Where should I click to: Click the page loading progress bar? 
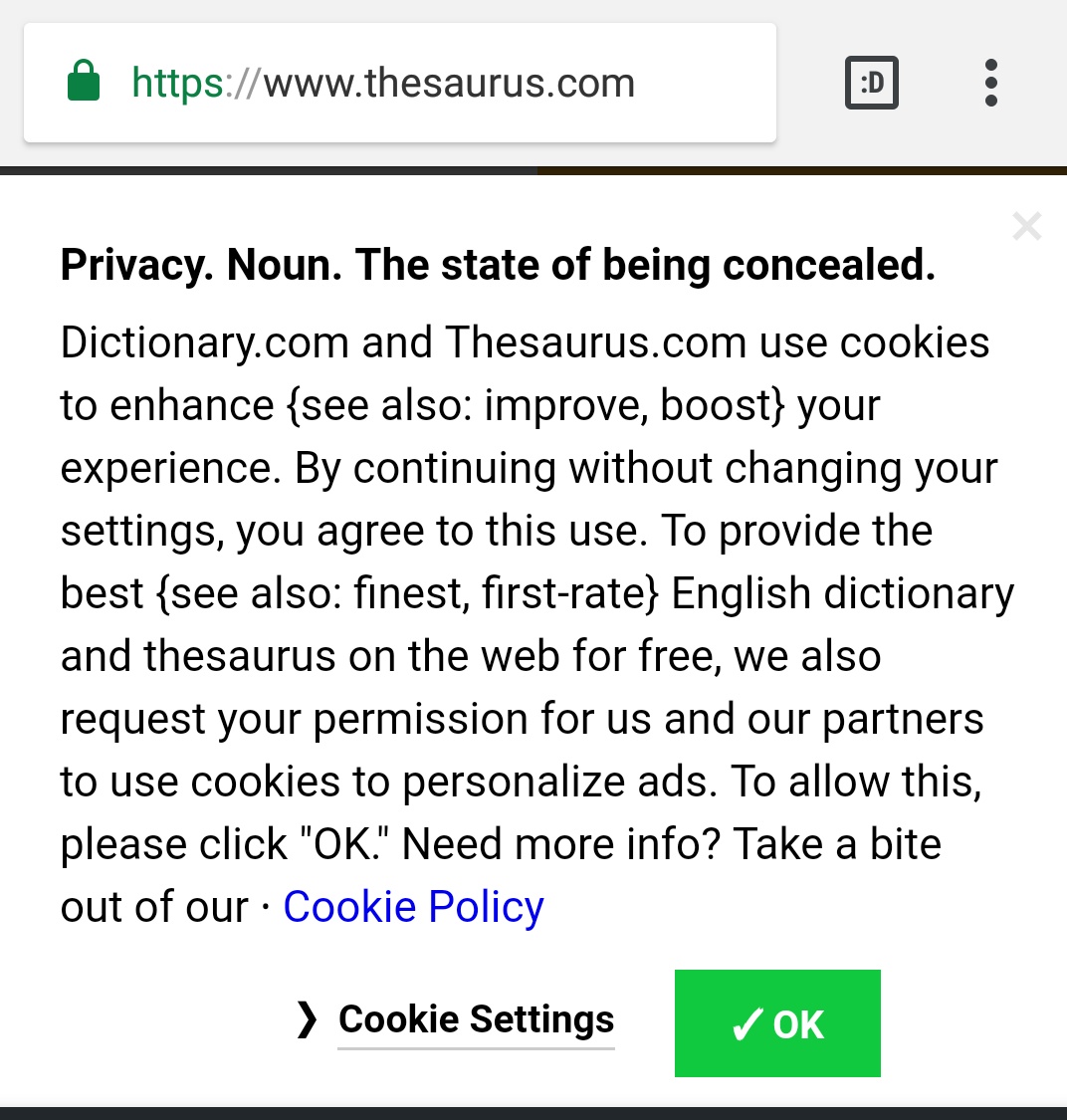coord(533,170)
